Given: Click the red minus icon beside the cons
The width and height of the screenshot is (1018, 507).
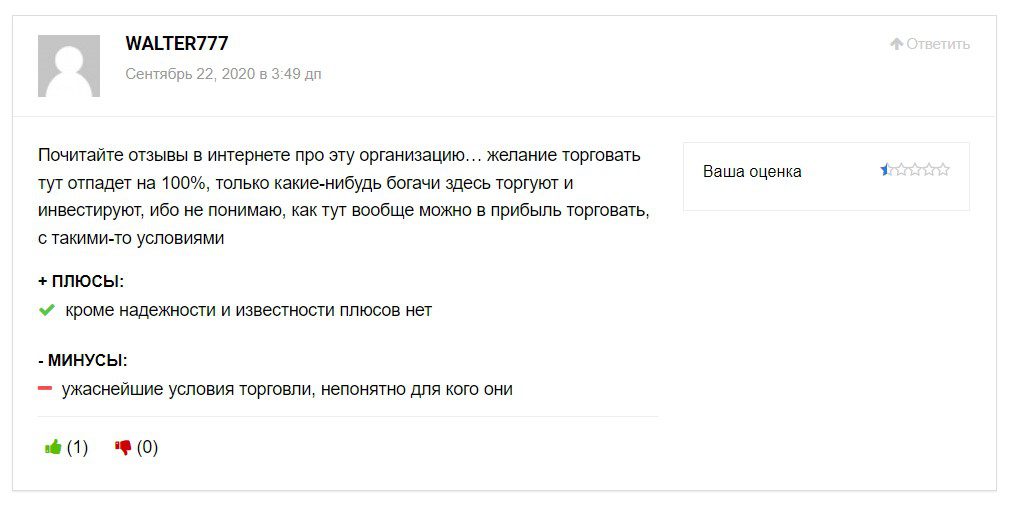Looking at the screenshot, I should click(45, 389).
